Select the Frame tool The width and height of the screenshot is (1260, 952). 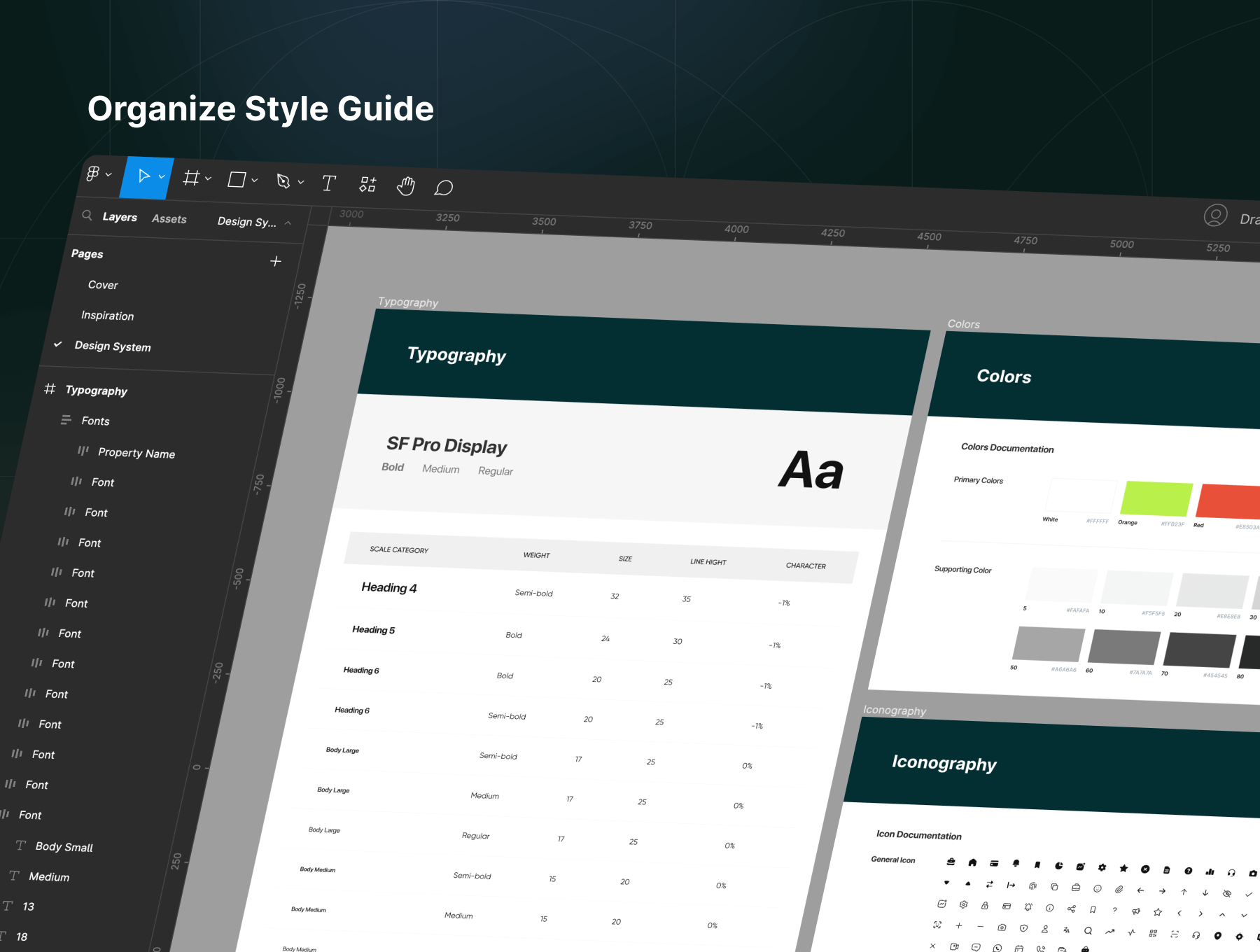click(x=190, y=178)
